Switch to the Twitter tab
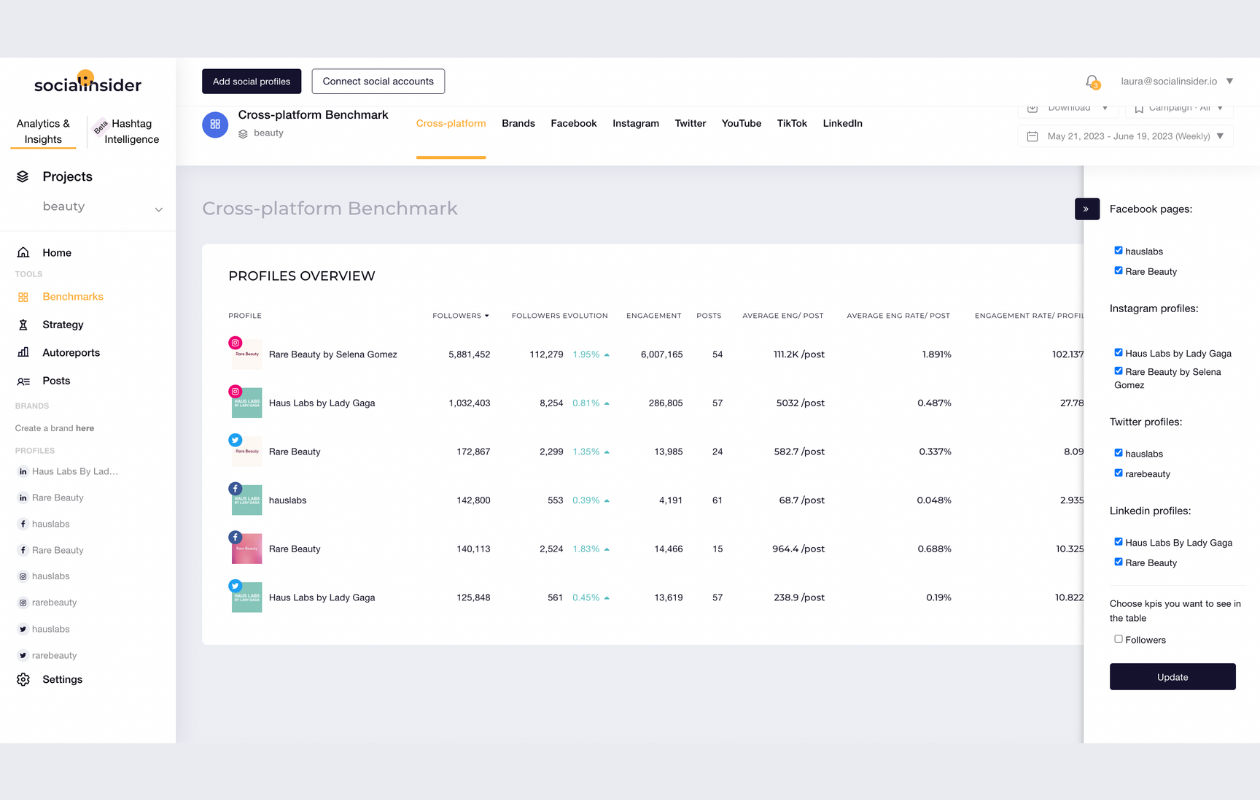1260x800 pixels. (x=690, y=124)
